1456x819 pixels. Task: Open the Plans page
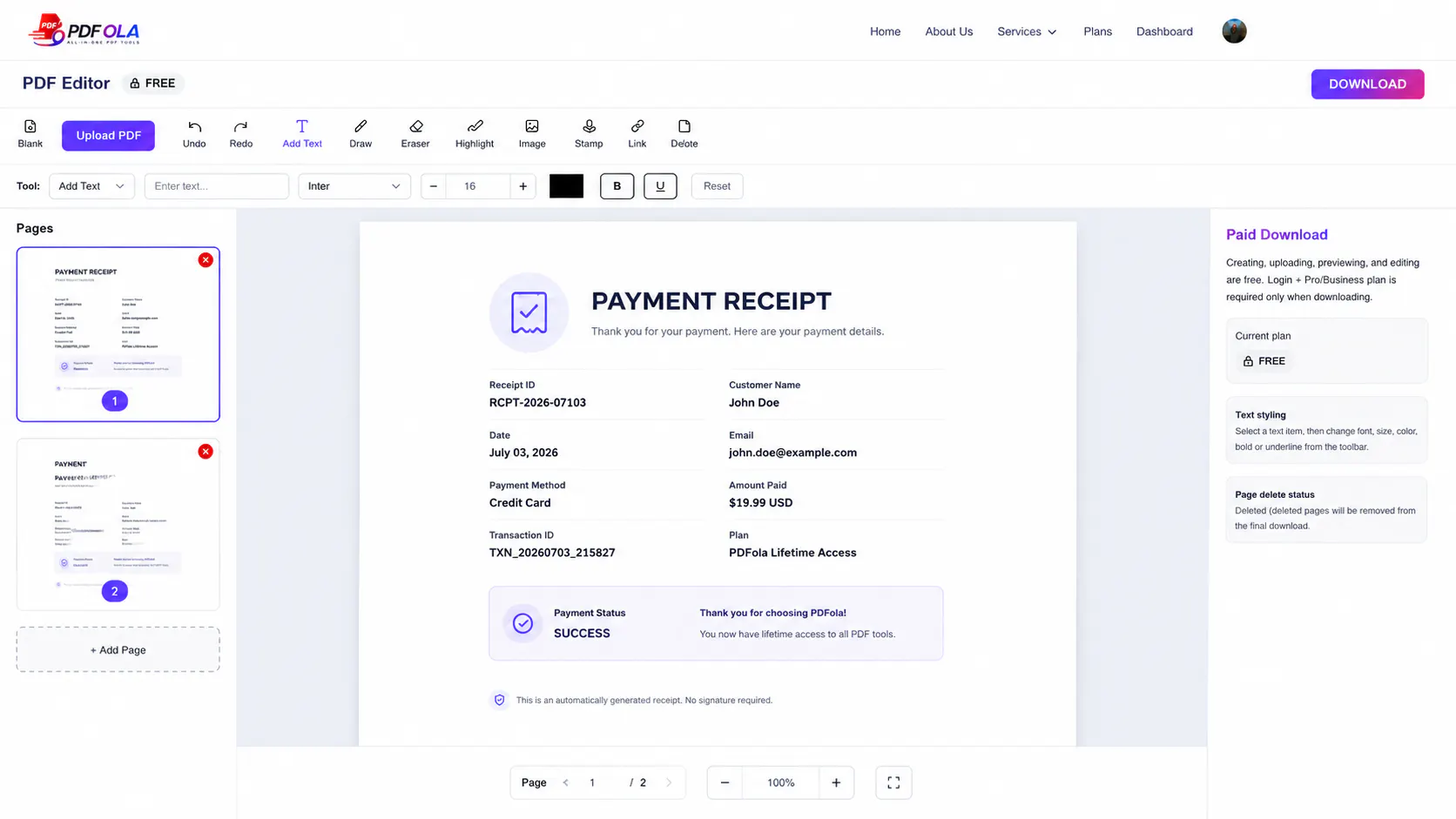click(x=1097, y=31)
